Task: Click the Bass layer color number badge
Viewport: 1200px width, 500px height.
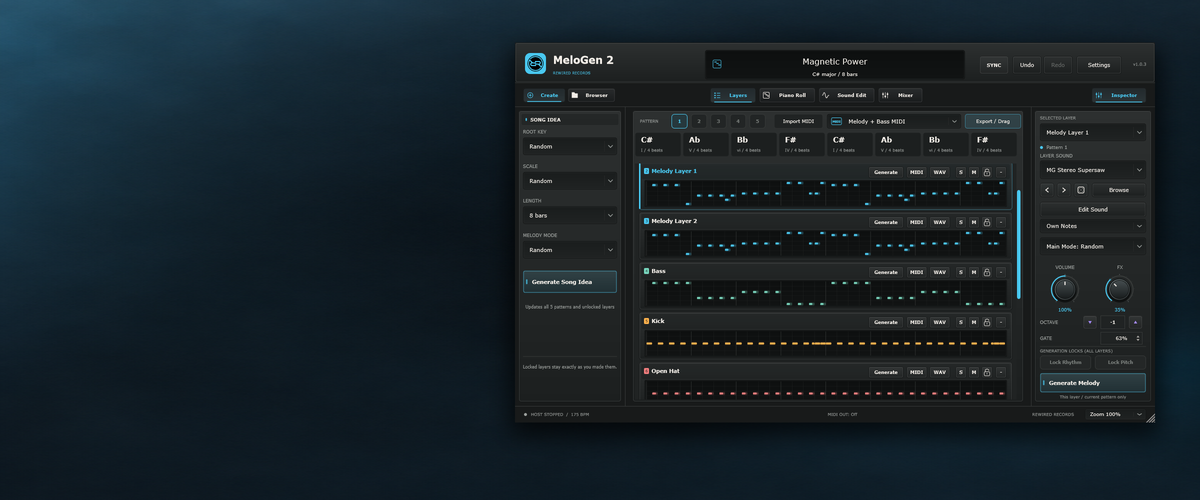Action: click(647, 271)
